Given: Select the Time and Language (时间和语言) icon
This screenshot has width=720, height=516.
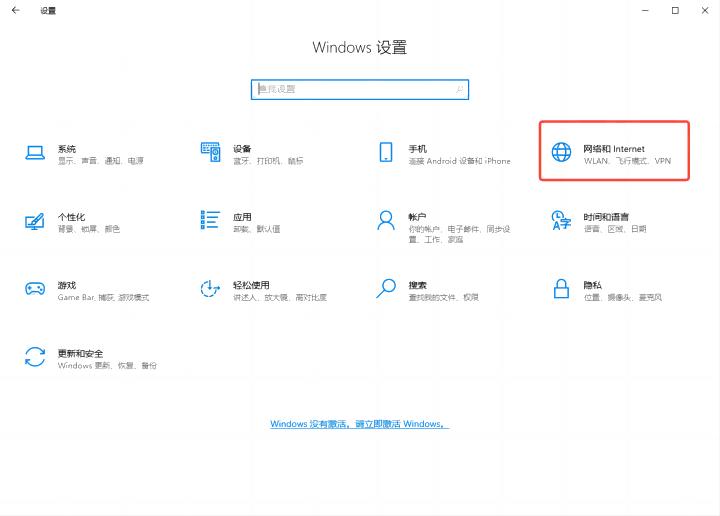Looking at the screenshot, I should 562,220.
